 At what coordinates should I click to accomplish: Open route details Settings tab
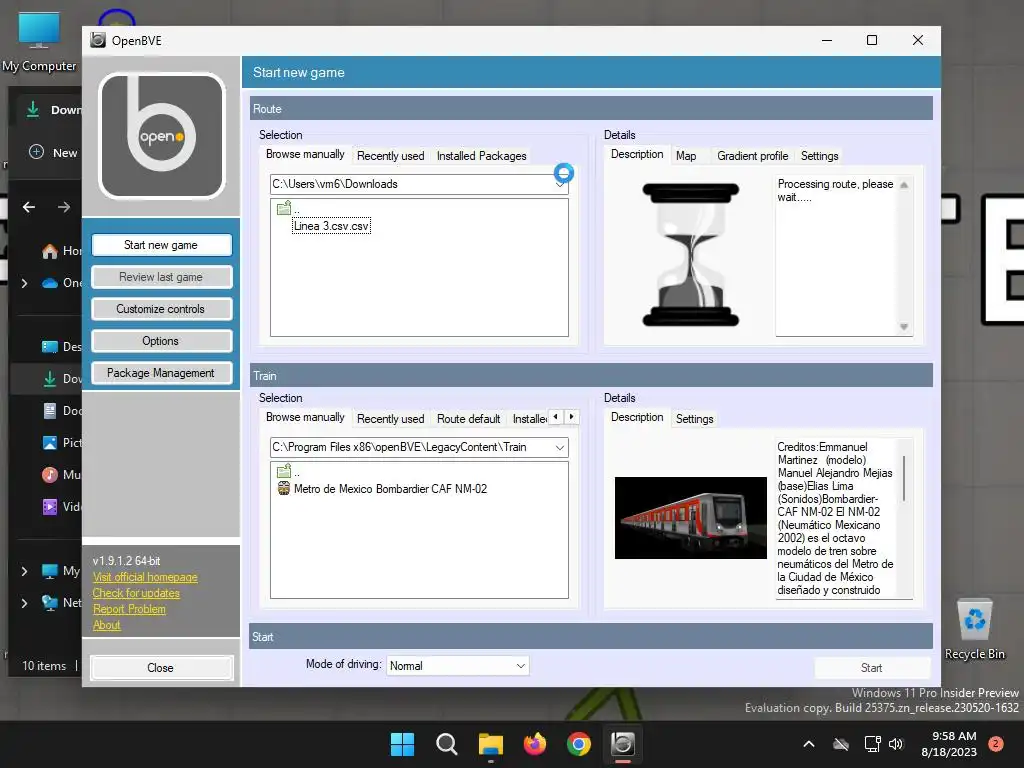click(x=819, y=156)
